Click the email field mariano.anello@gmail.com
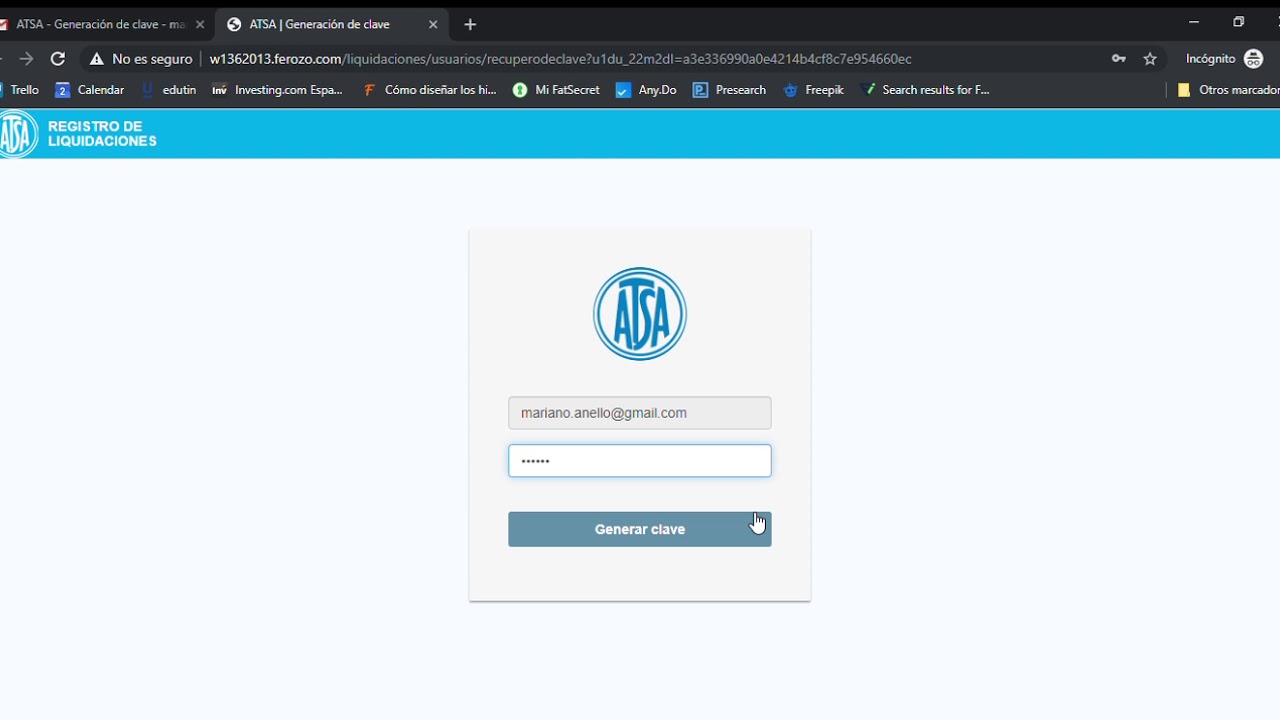This screenshot has height=720, width=1280. (639, 413)
